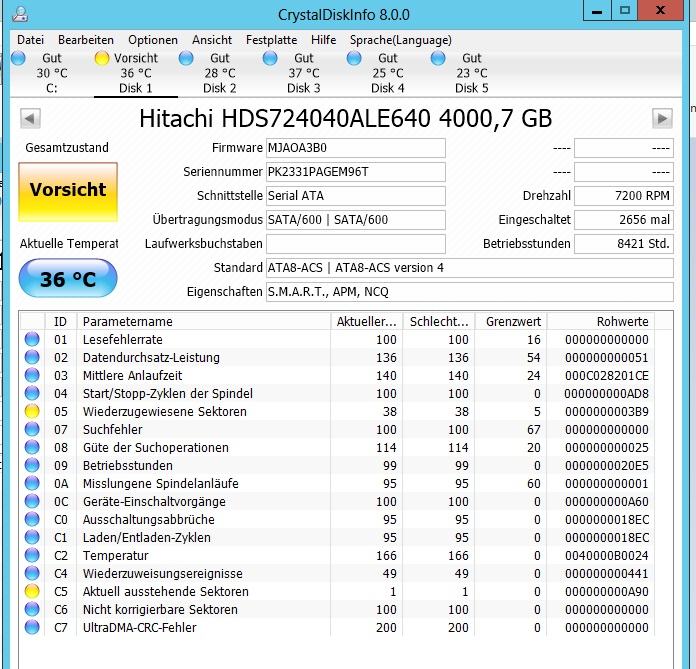Click yellow circle of Wiederzugewiesene Sektoren row
The width and height of the screenshot is (696, 669).
tap(32, 412)
